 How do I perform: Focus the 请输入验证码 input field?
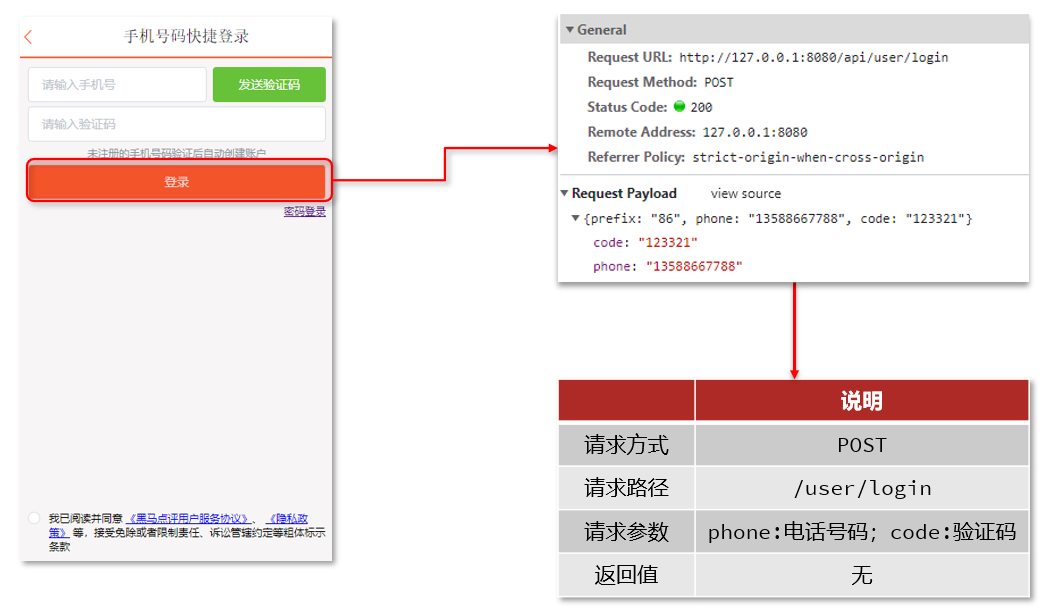[x=176, y=125]
